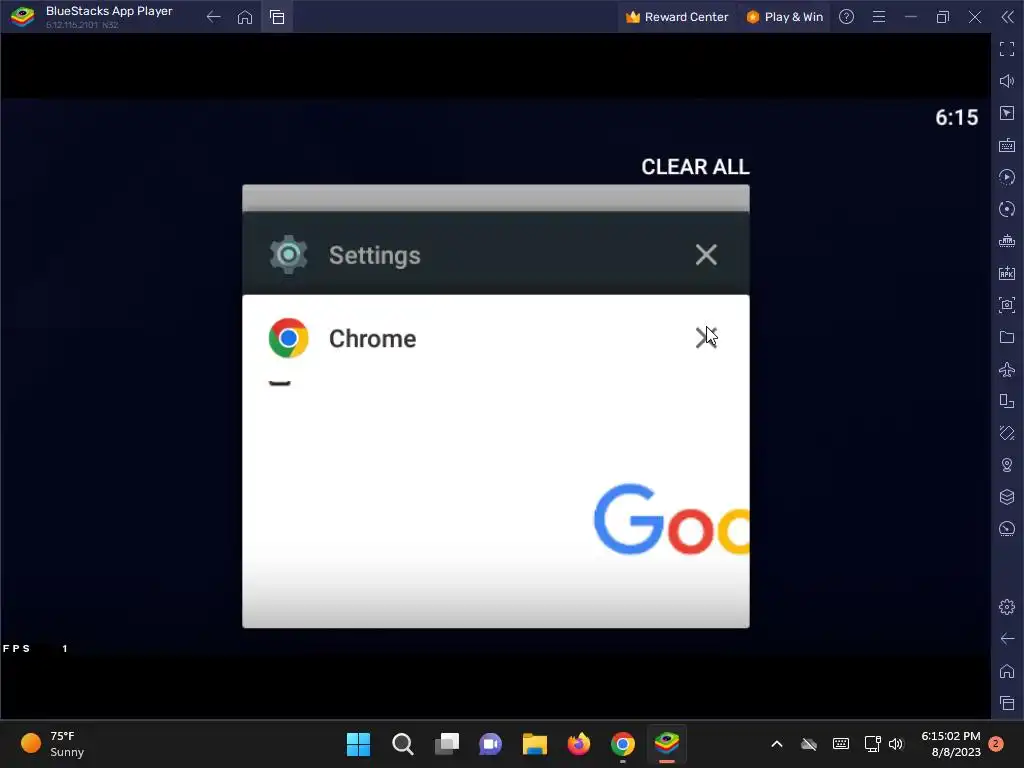
Task: Collapse the sidebar with double chevron
Action: (x=1007, y=17)
